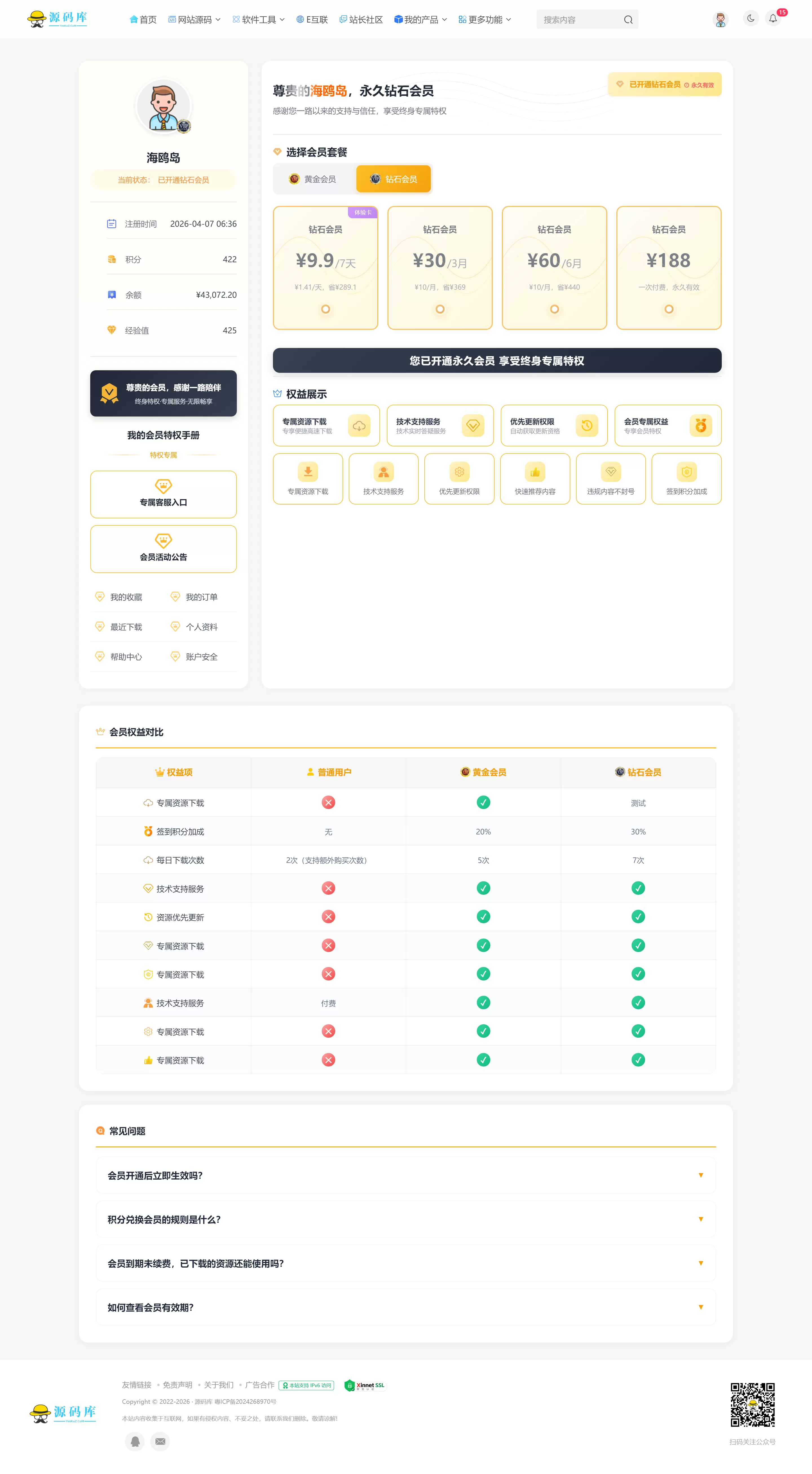The width and height of the screenshot is (812, 1474).
Task: Open the 快速推荐内容 thumbs-up benefit tile
Action: [535, 478]
